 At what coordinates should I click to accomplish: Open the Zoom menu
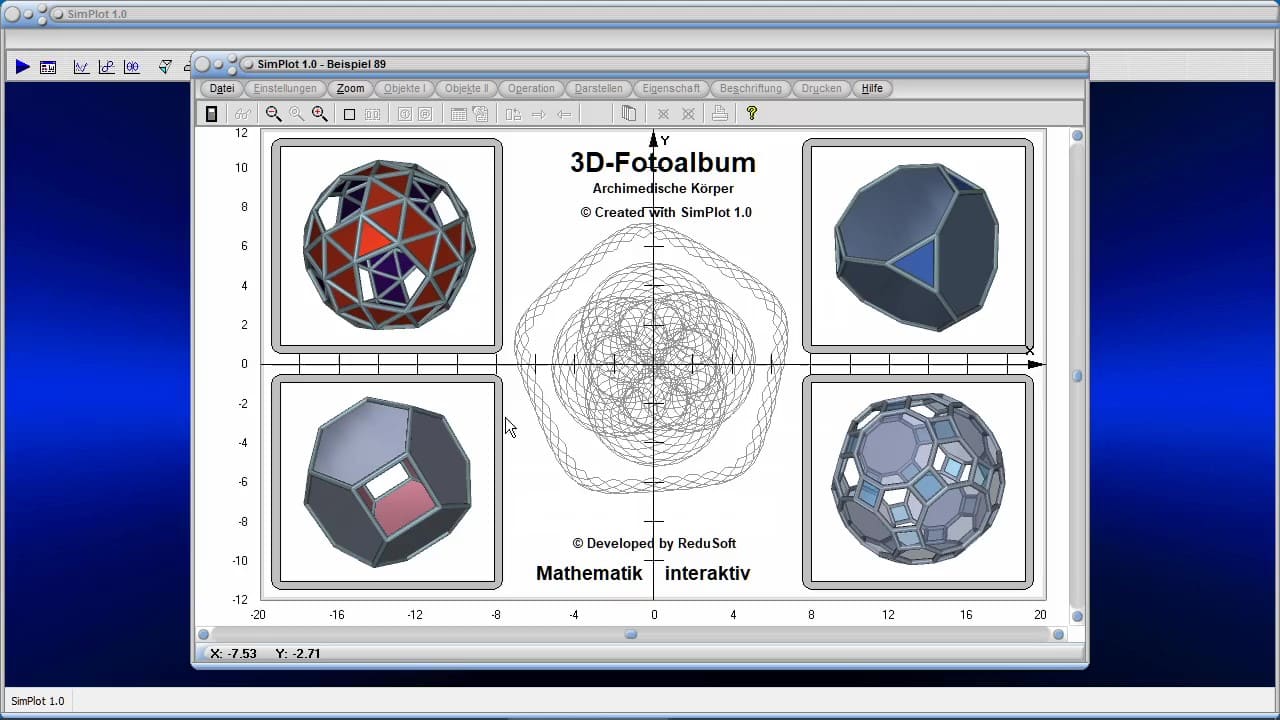pos(350,89)
